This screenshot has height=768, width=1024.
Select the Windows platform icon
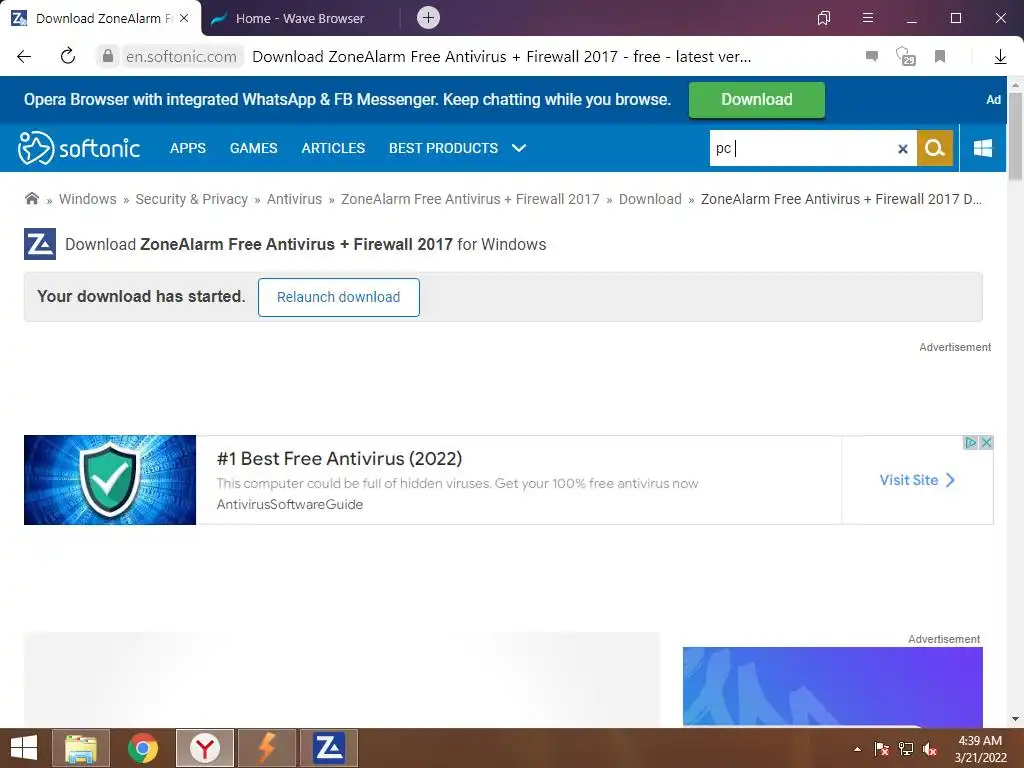(983, 148)
